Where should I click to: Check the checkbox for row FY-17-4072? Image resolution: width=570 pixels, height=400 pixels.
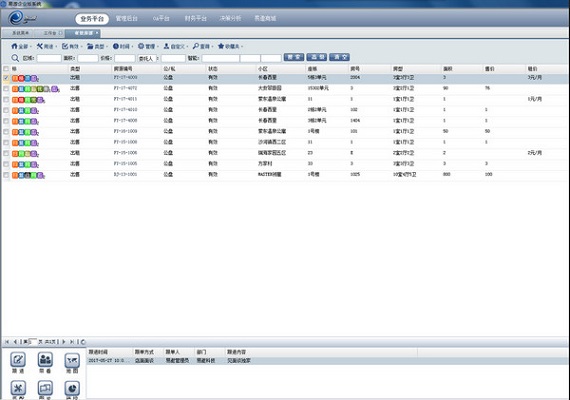pyautogui.click(x=6, y=89)
